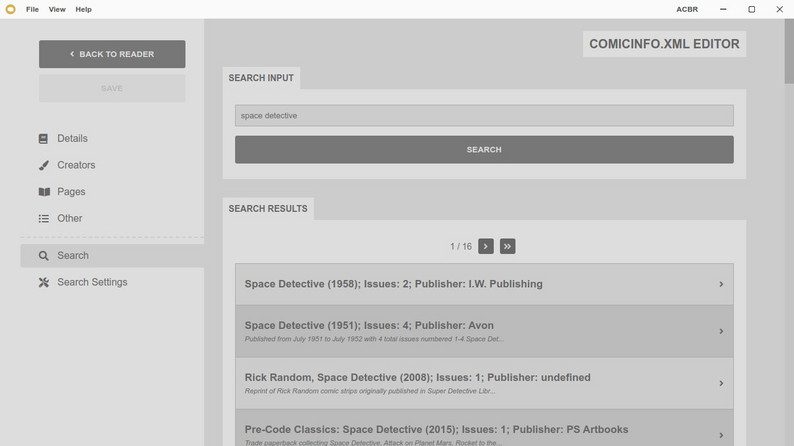Click the vertical scrollbar thumb
Screen dimensions: 794x446
pyautogui.click(x=789, y=51)
